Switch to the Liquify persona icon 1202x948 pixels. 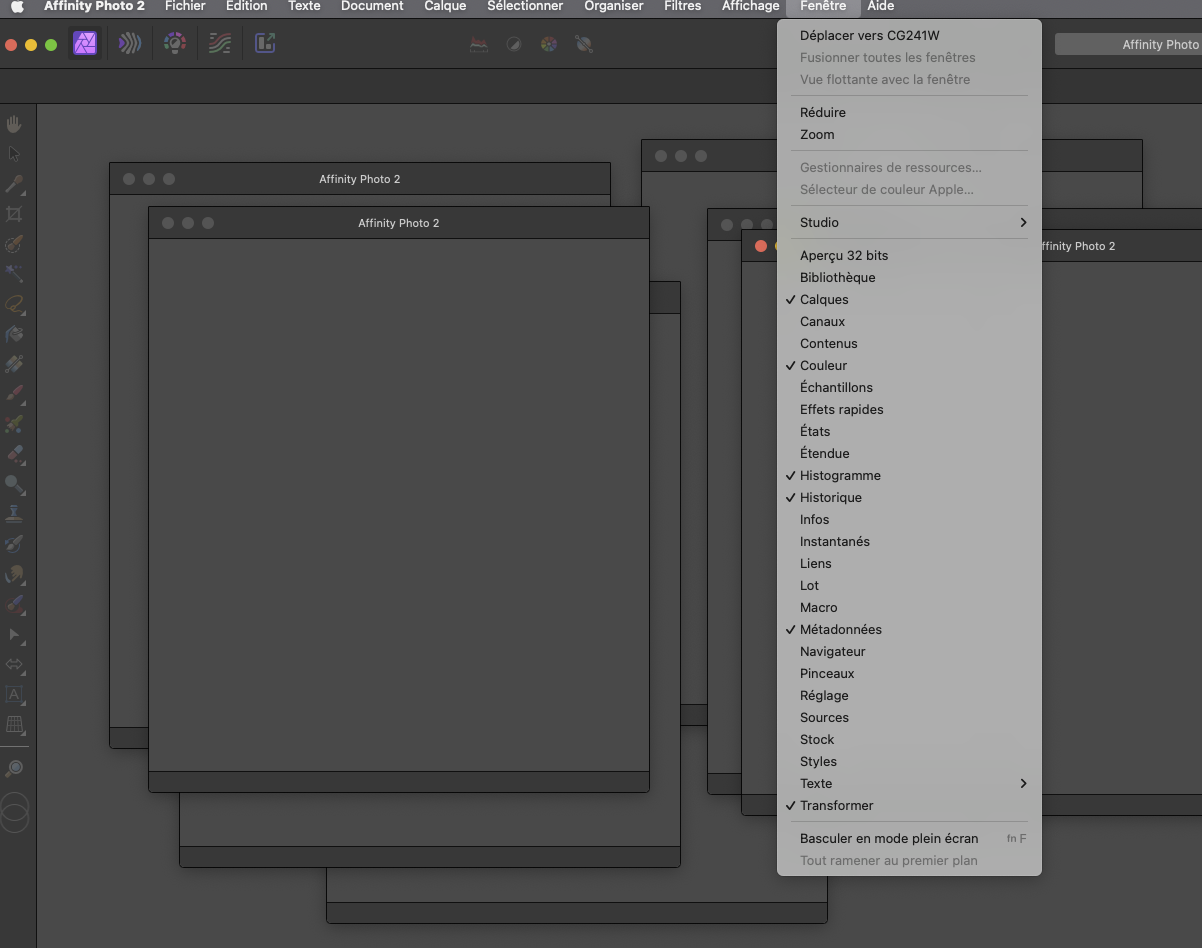130,44
